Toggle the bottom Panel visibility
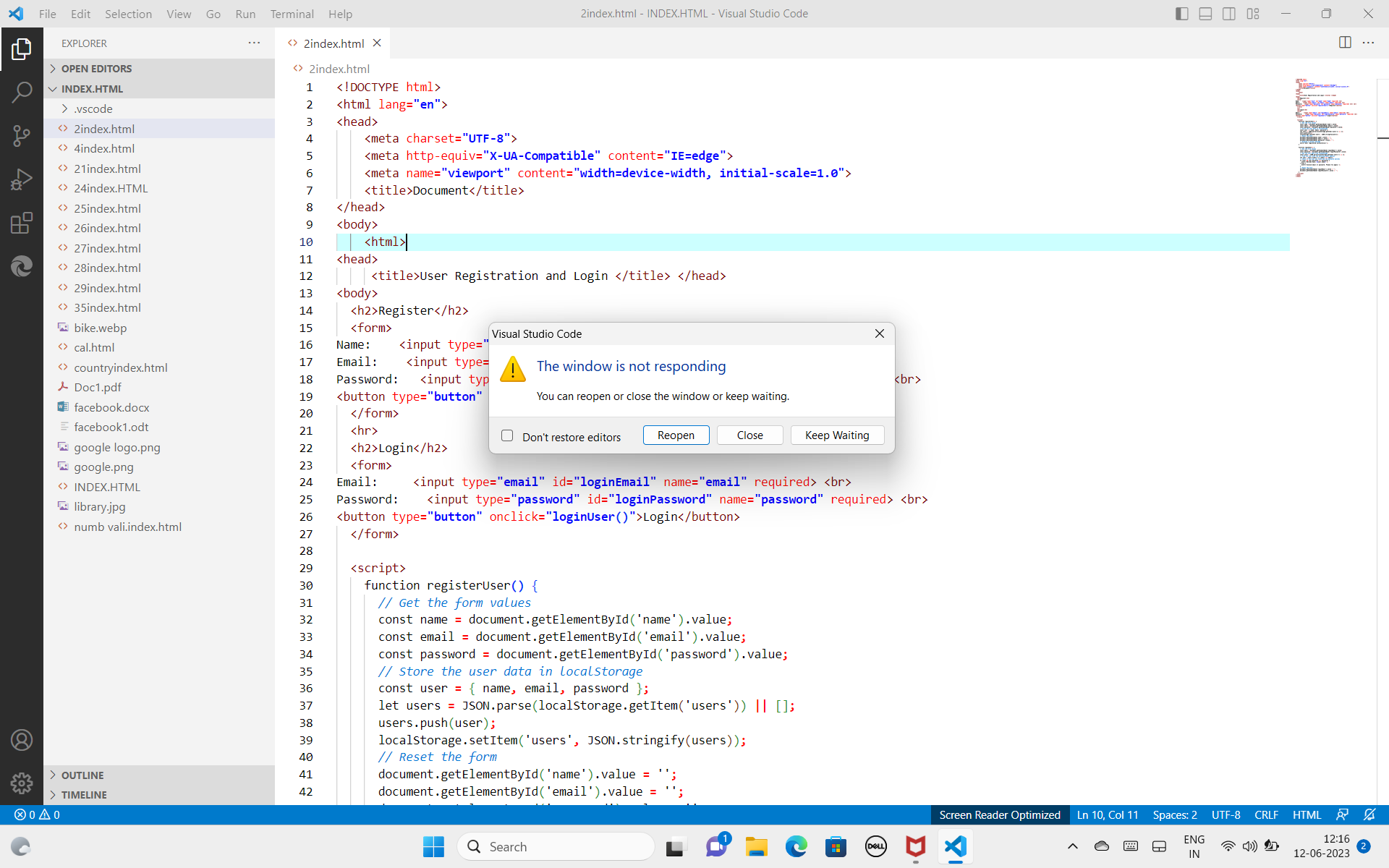The height and width of the screenshot is (868, 1389). coord(1205,13)
